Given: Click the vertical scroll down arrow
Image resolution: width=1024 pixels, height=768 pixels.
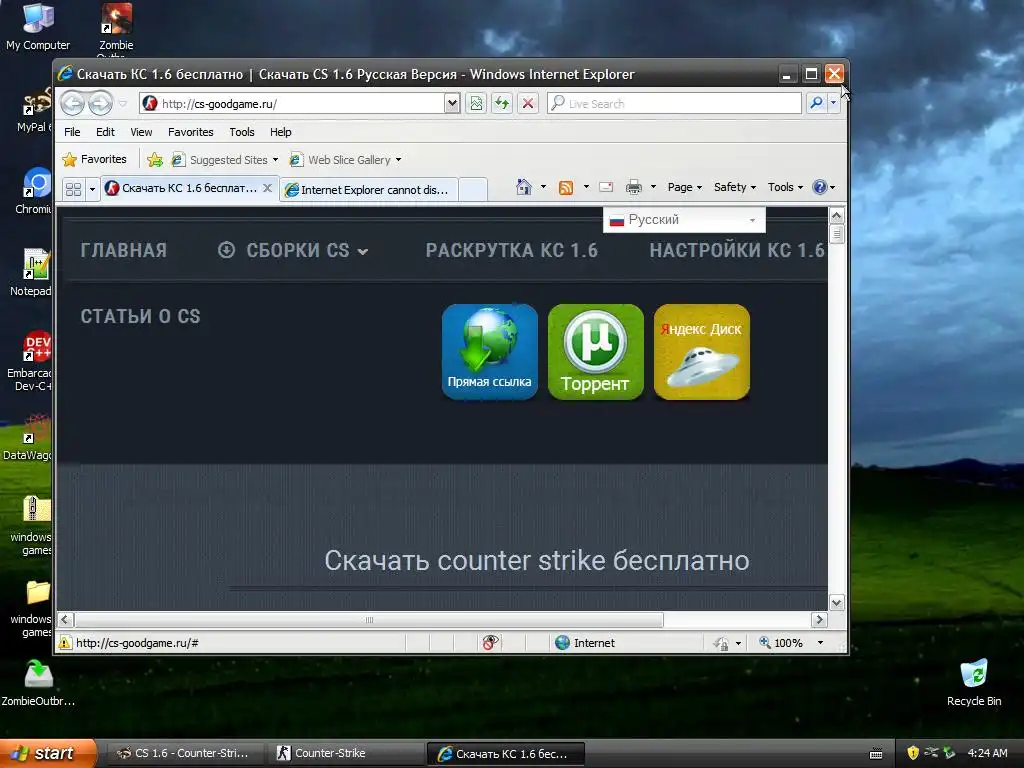Looking at the screenshot, I should [837, 602].
